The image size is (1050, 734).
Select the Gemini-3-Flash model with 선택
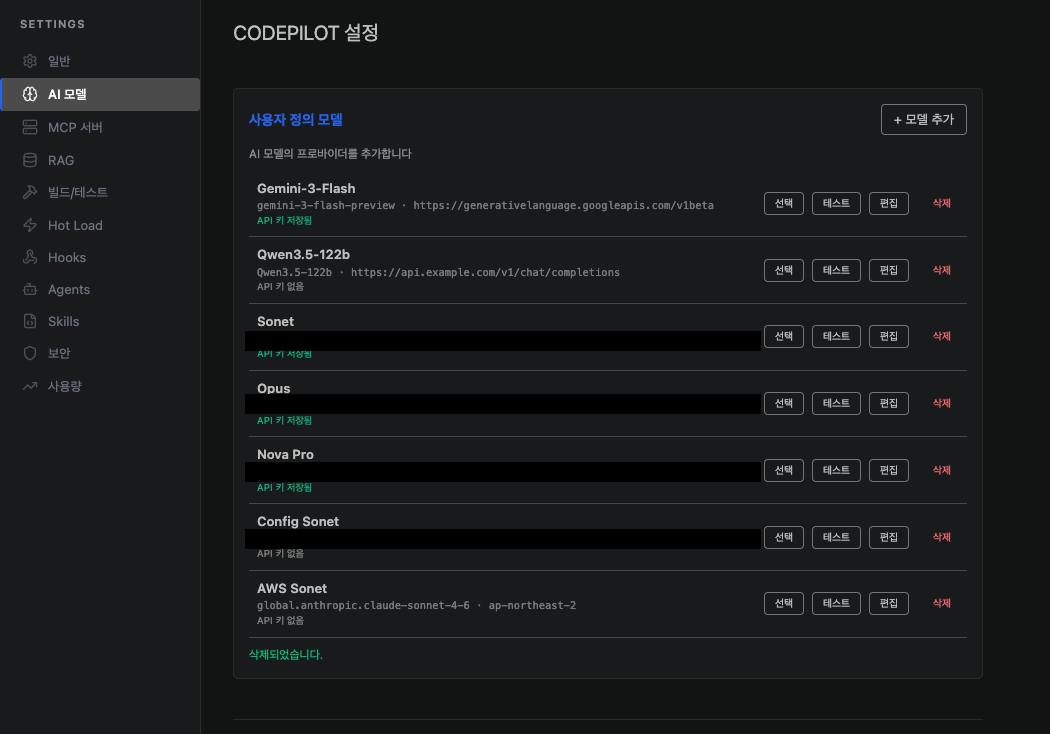783,203
